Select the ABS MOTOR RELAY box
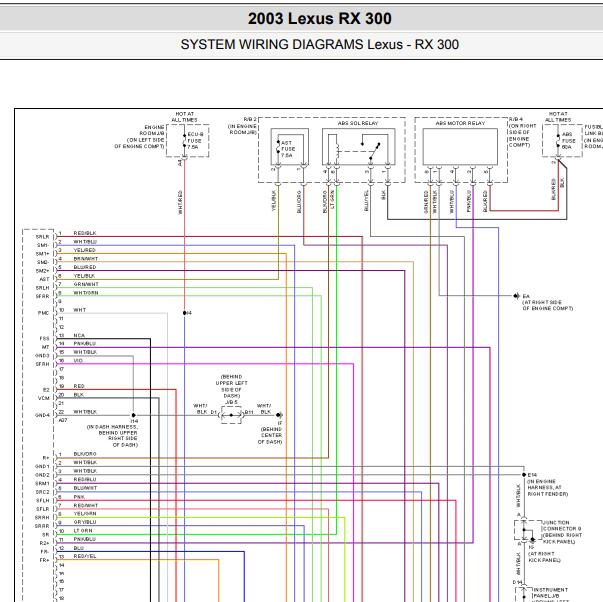 [460, 147]
